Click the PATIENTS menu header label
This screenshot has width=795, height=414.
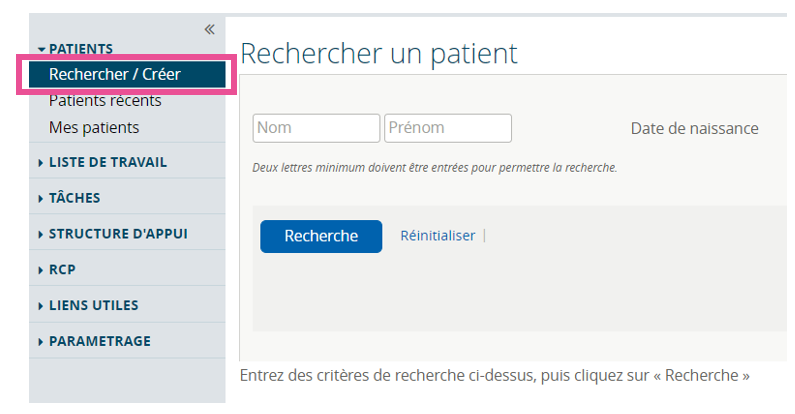coord(81,48)
